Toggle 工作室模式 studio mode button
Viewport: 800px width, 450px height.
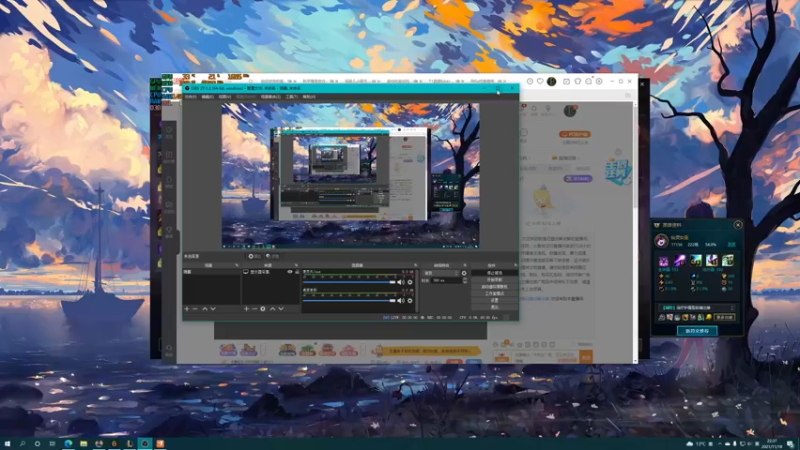click(x=494, y=293)
